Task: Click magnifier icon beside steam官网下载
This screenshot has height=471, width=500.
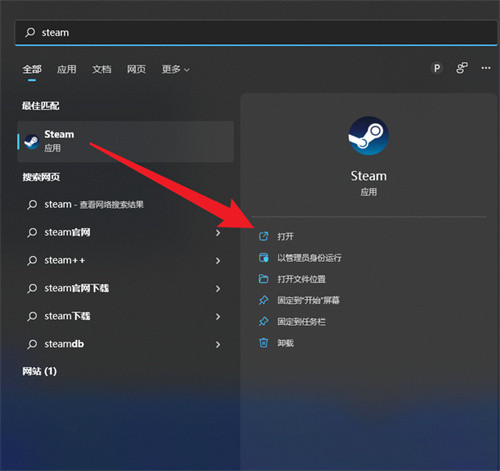Action: [32, 288]
